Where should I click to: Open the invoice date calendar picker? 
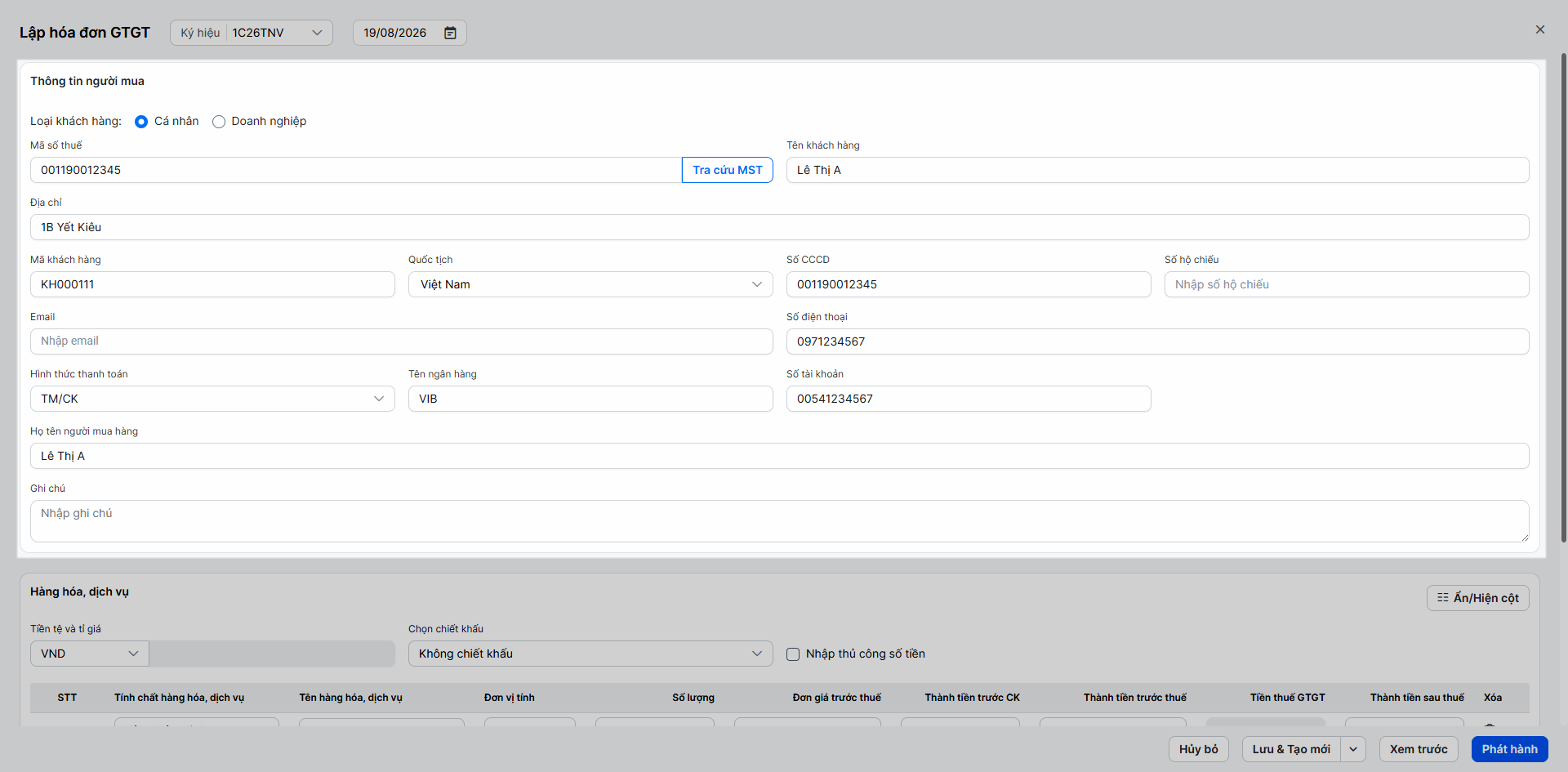[x=450, y=33]
